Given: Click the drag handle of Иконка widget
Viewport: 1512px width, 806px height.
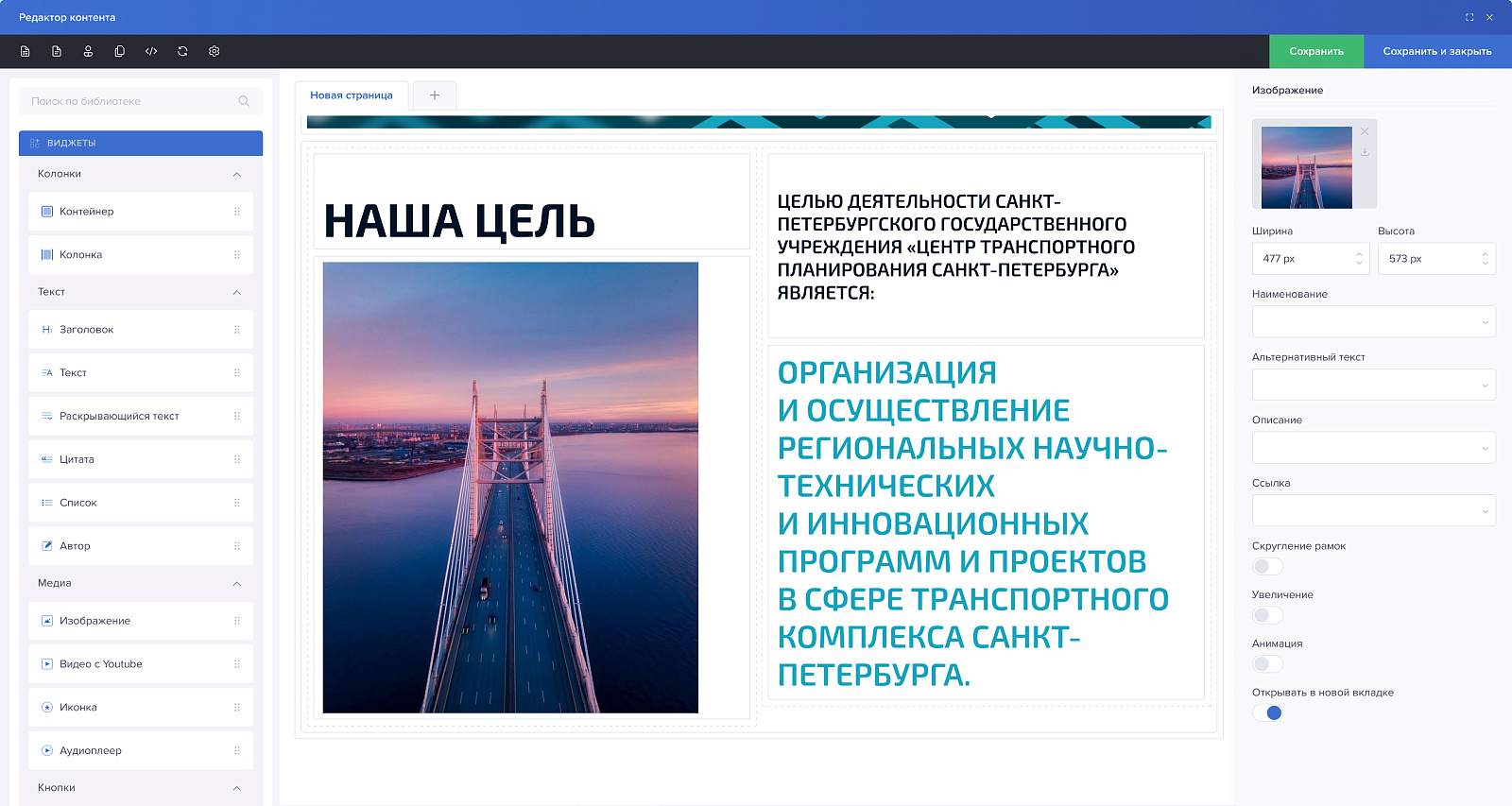Looking at the screenshot, I should tap(237, 708).
